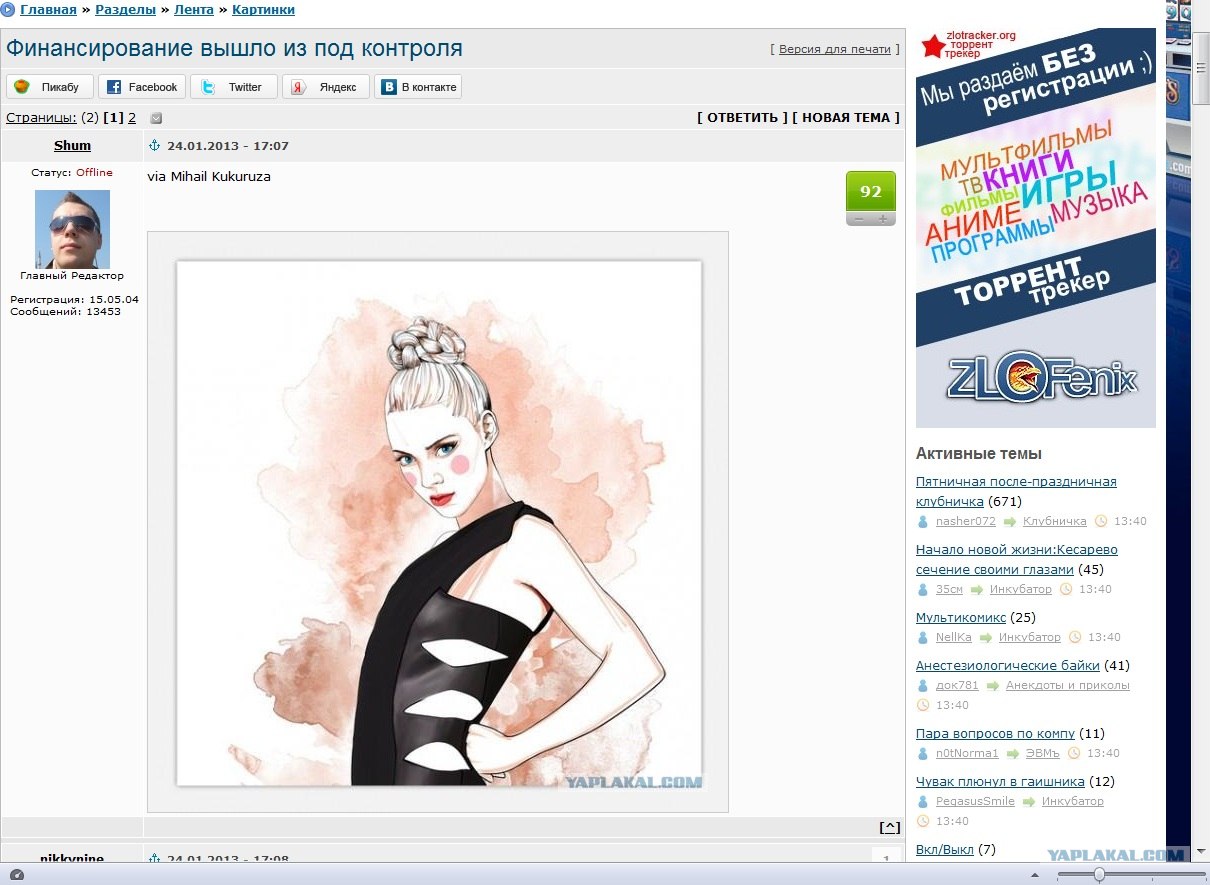The height and width of the screenshot is (885, 1210).
Task: Go to the Лента breadcrumb link
Action: tap(194, 10)
